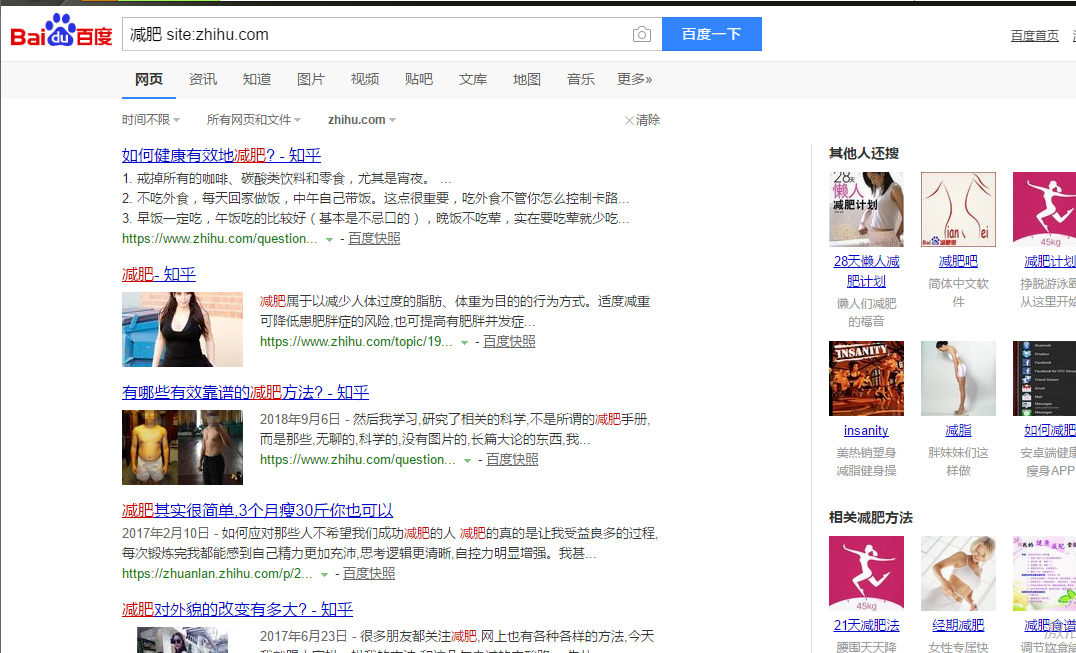The width and height of the screenshot is (1076, 653).
Task: Open 百度快照 for 2018年9月6日 result
Action: click(x=512, y=460)
